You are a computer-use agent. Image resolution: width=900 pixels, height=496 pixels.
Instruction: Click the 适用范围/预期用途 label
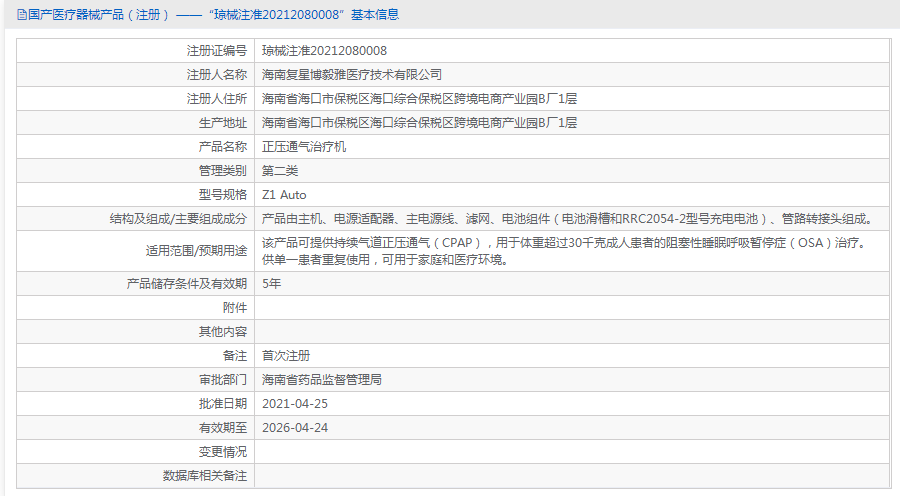click(x=196, y=251)
